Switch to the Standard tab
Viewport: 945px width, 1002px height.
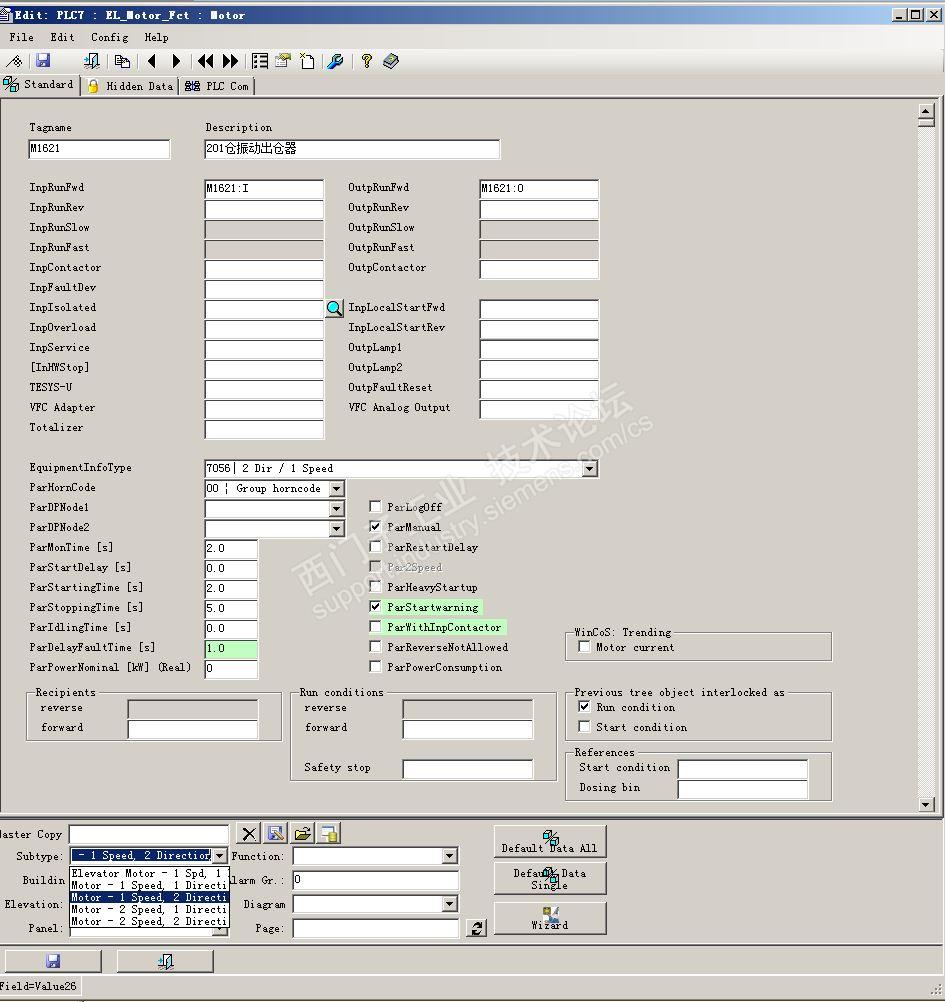coord(39,84)
